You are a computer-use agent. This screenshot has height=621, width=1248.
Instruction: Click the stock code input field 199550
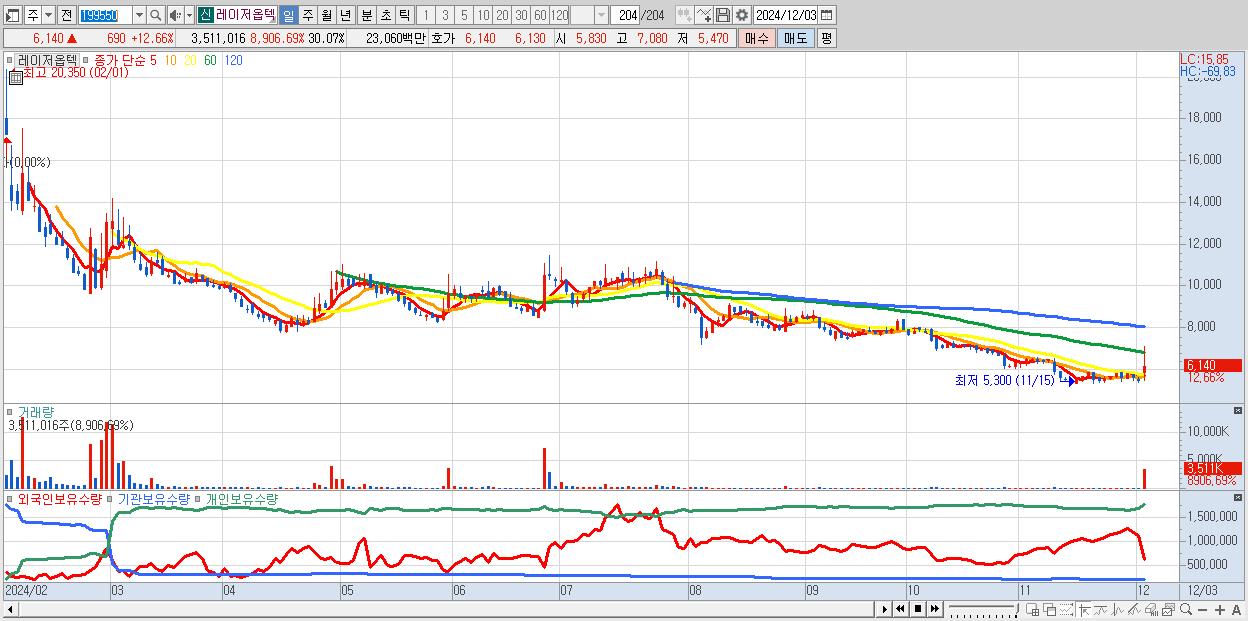[105, 15]
